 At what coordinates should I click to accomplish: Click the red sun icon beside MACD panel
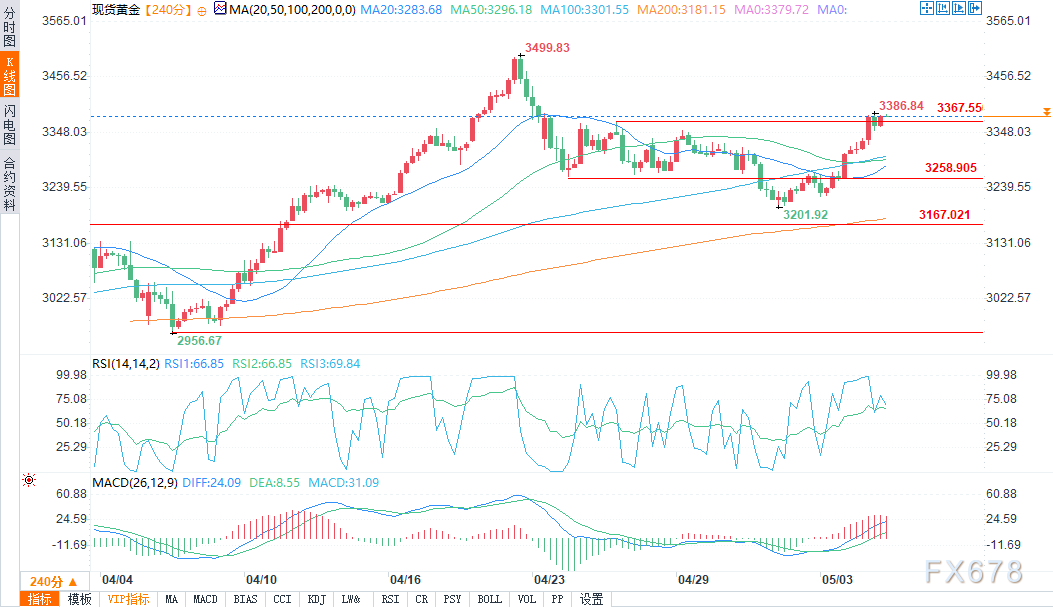(x=28, y=480)
